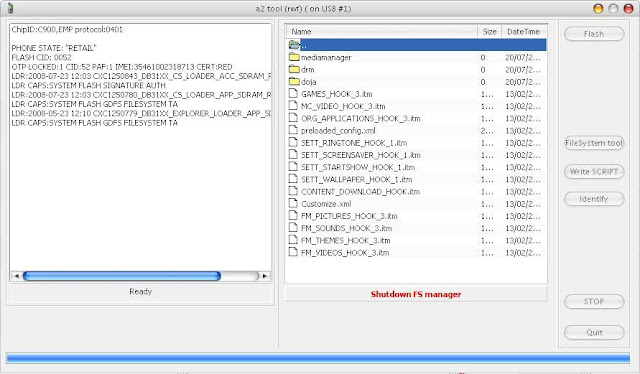Select the ORG_APPLICATIONS_HOOK_3.itm file name
The width and height of the screenshot is (640, 374).
360,118
